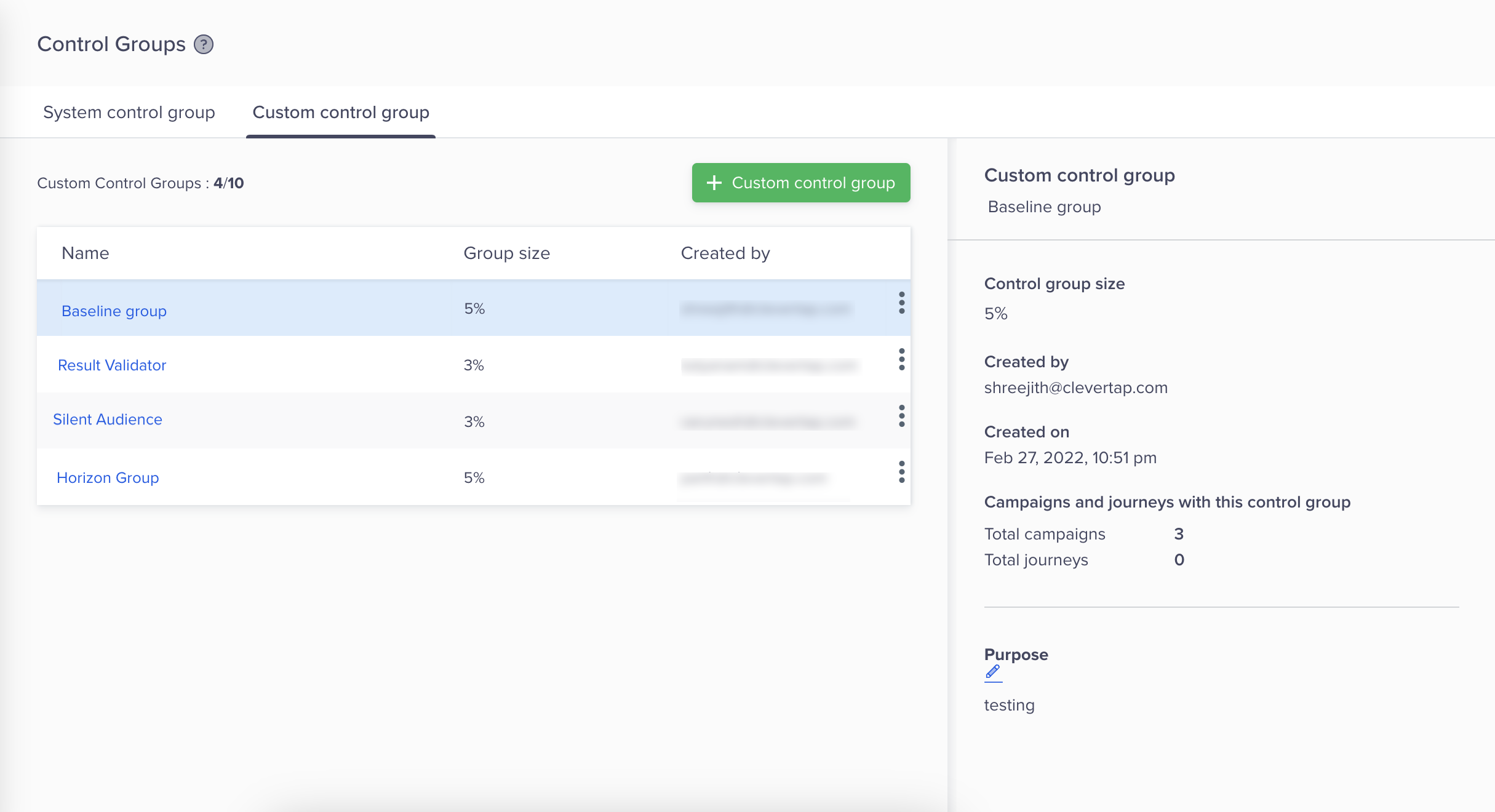Viewport: 1495px width, 812px height.
Task: Open the options menu for Baseline group row
Action: (x=901, y=303)
